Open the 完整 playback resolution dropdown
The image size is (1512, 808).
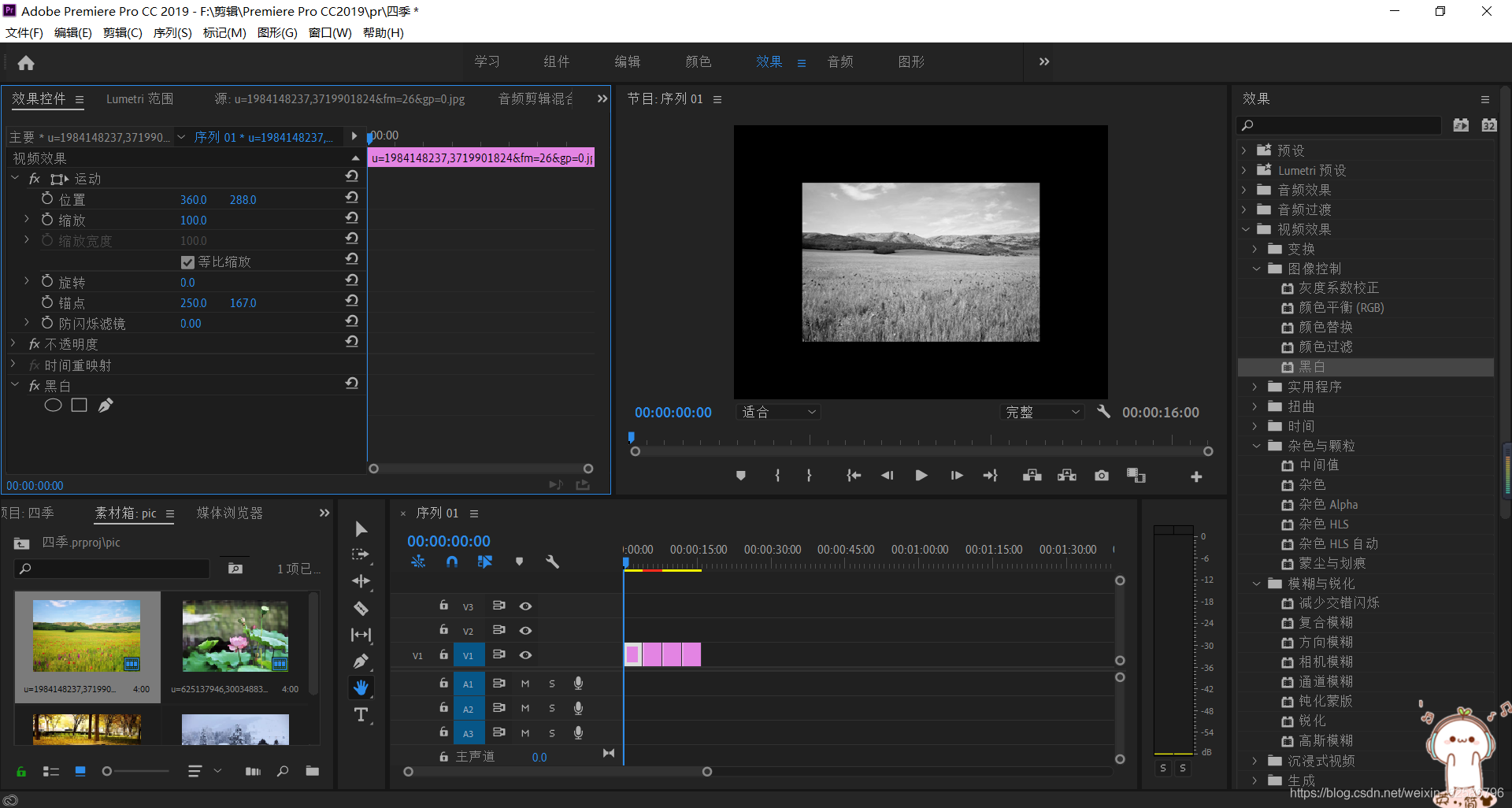click(1042, 412)
